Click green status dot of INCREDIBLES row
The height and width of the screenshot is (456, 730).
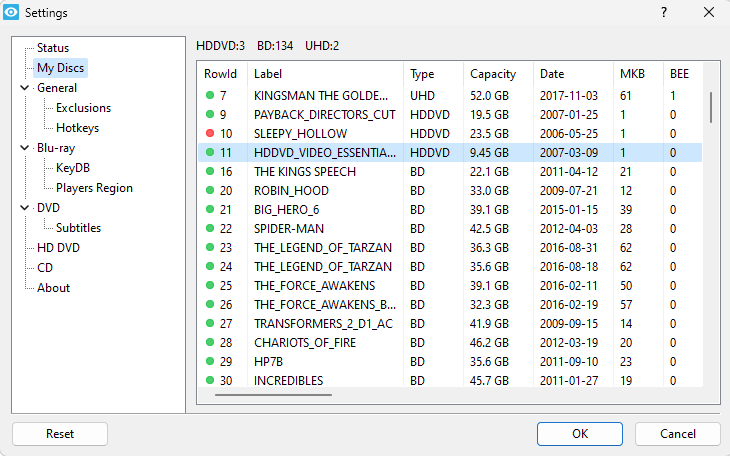tap(210, 381)
